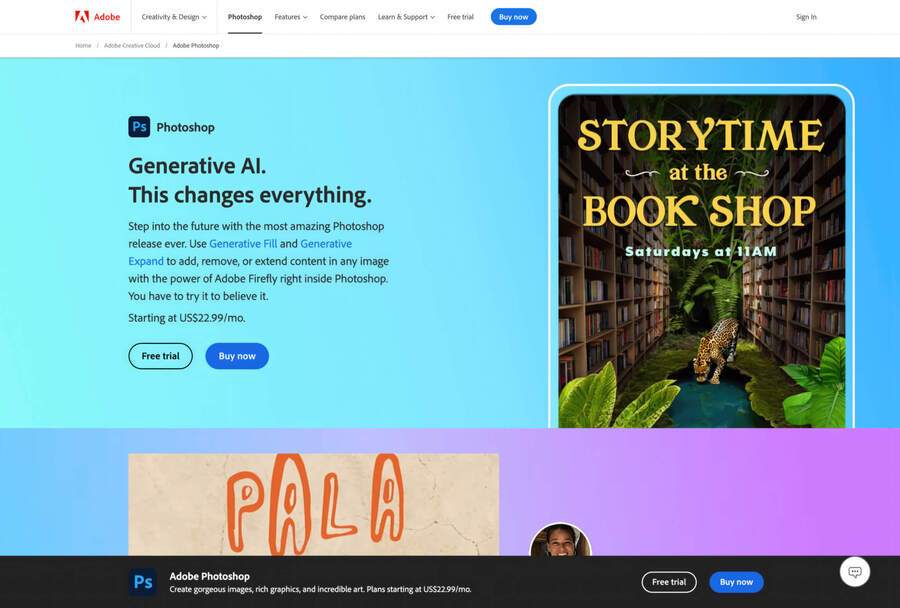Click the 'Generative AI.' heading text
This screenshot has height=608, width=900.
197,166
